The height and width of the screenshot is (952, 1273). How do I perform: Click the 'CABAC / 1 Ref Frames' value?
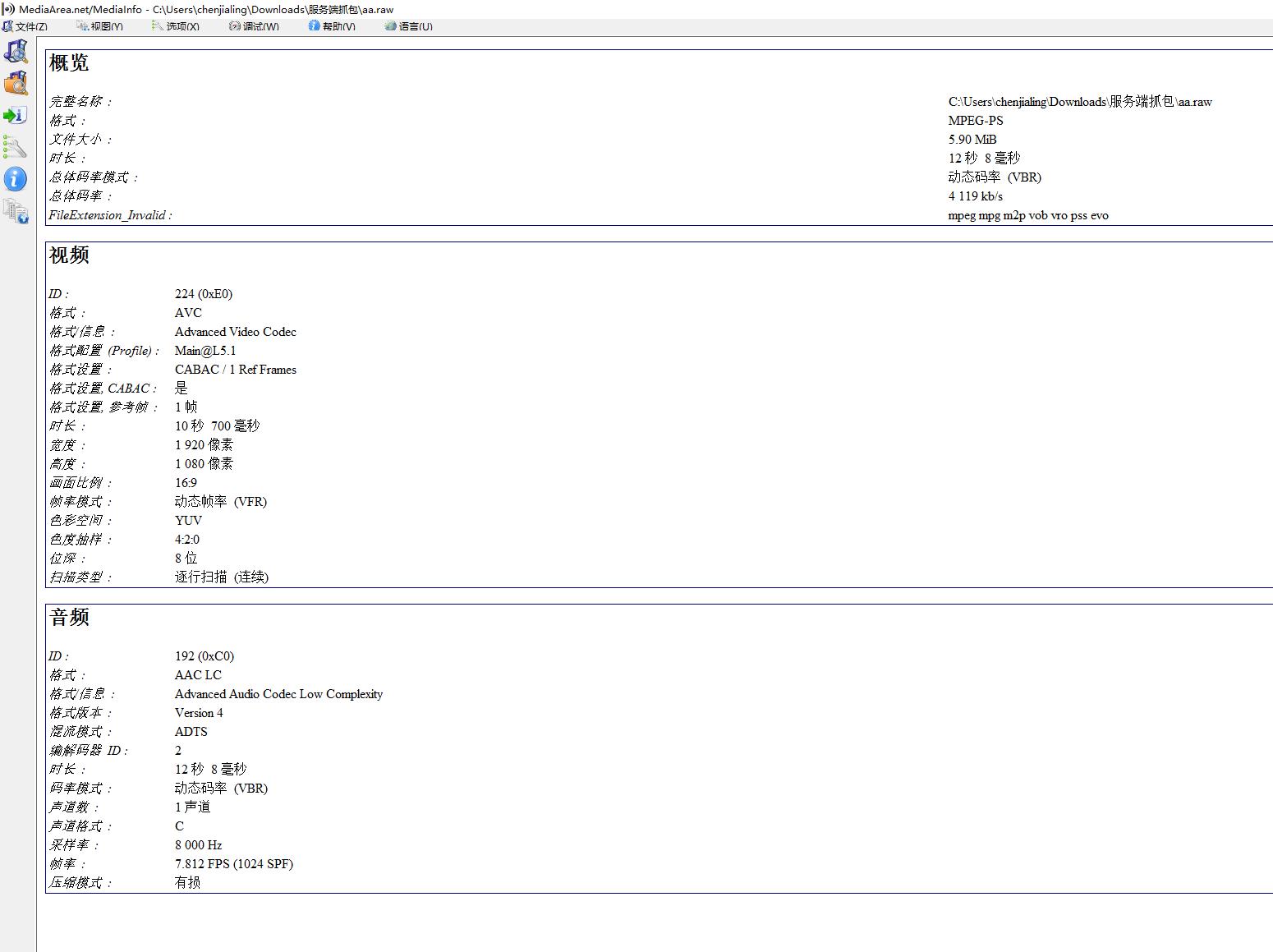pos(236,370)
